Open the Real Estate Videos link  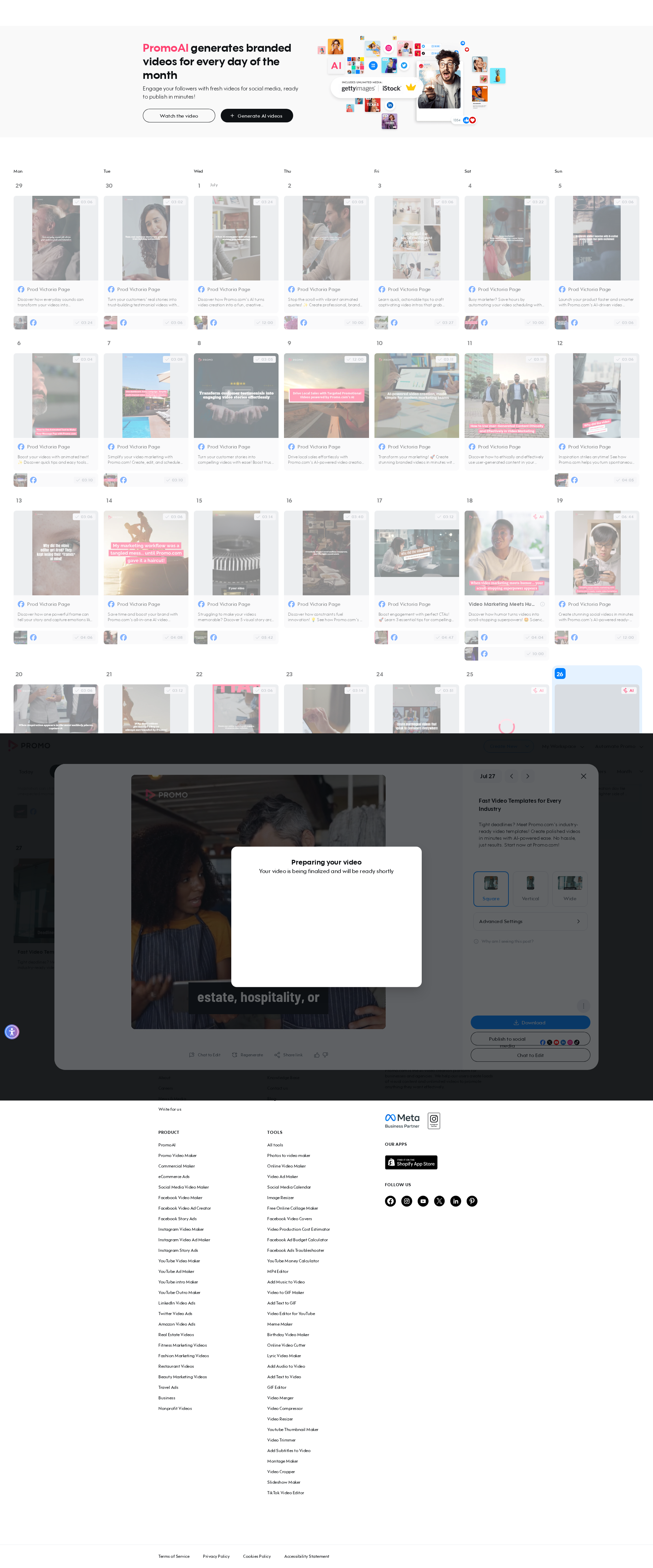coord(176,1334)
